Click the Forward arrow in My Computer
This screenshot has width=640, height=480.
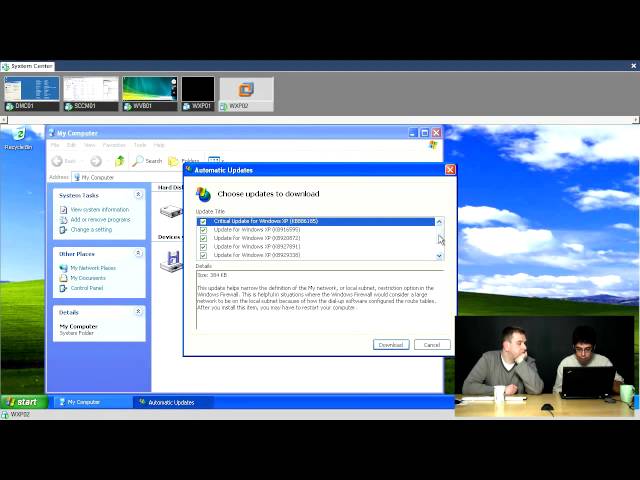tap(96, 161)
